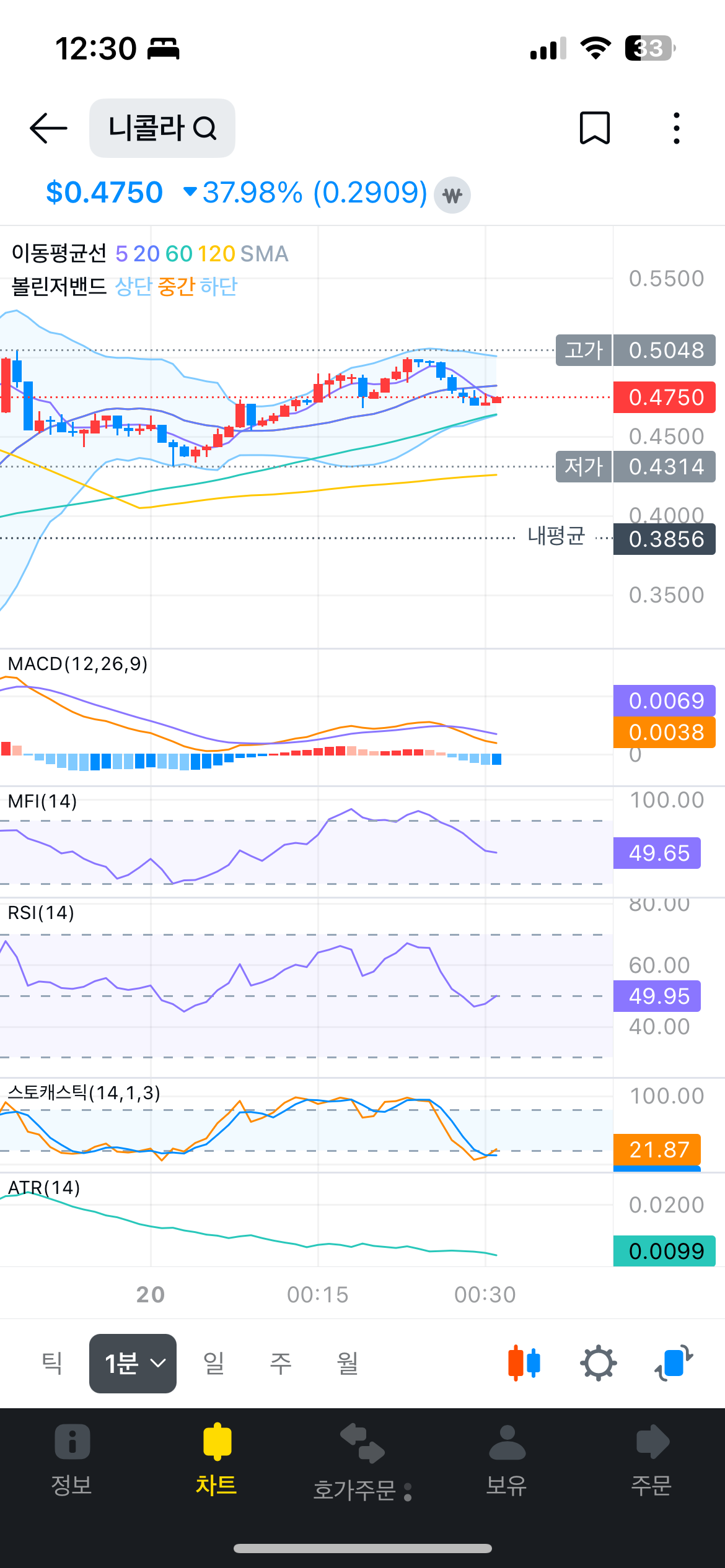Tap the Wi-Fi icon in status bar
The image size is (725, 1568).
coord(595,48)
